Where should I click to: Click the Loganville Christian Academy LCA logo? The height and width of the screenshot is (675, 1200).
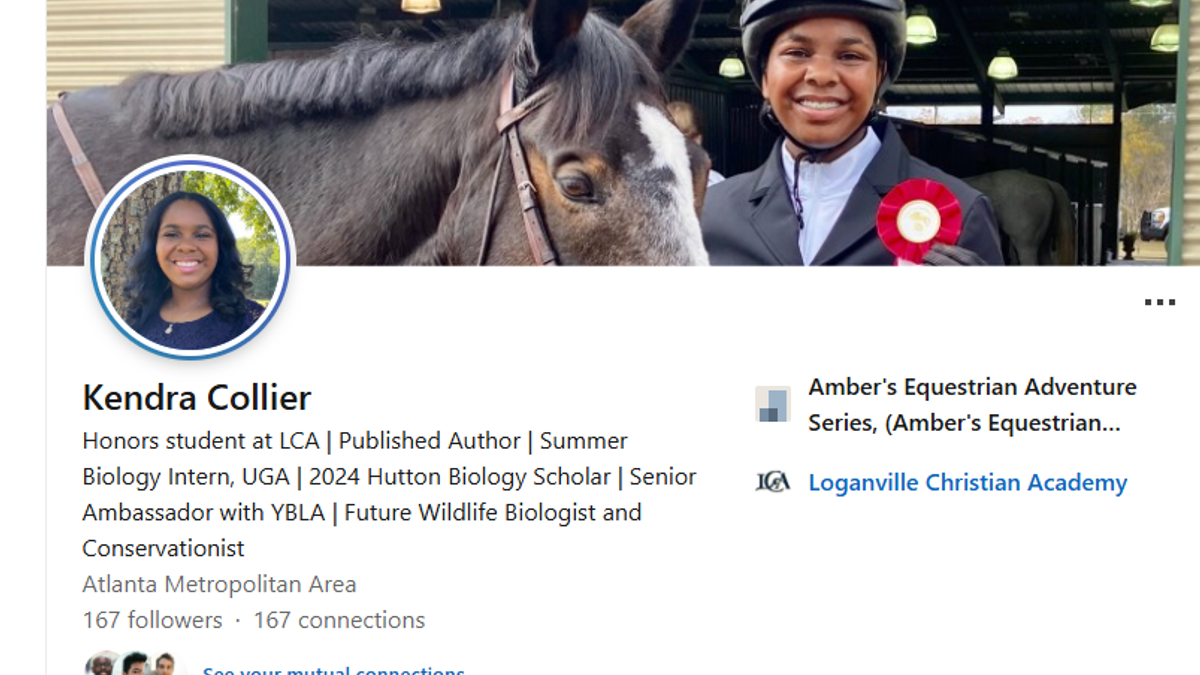point(772,483)
